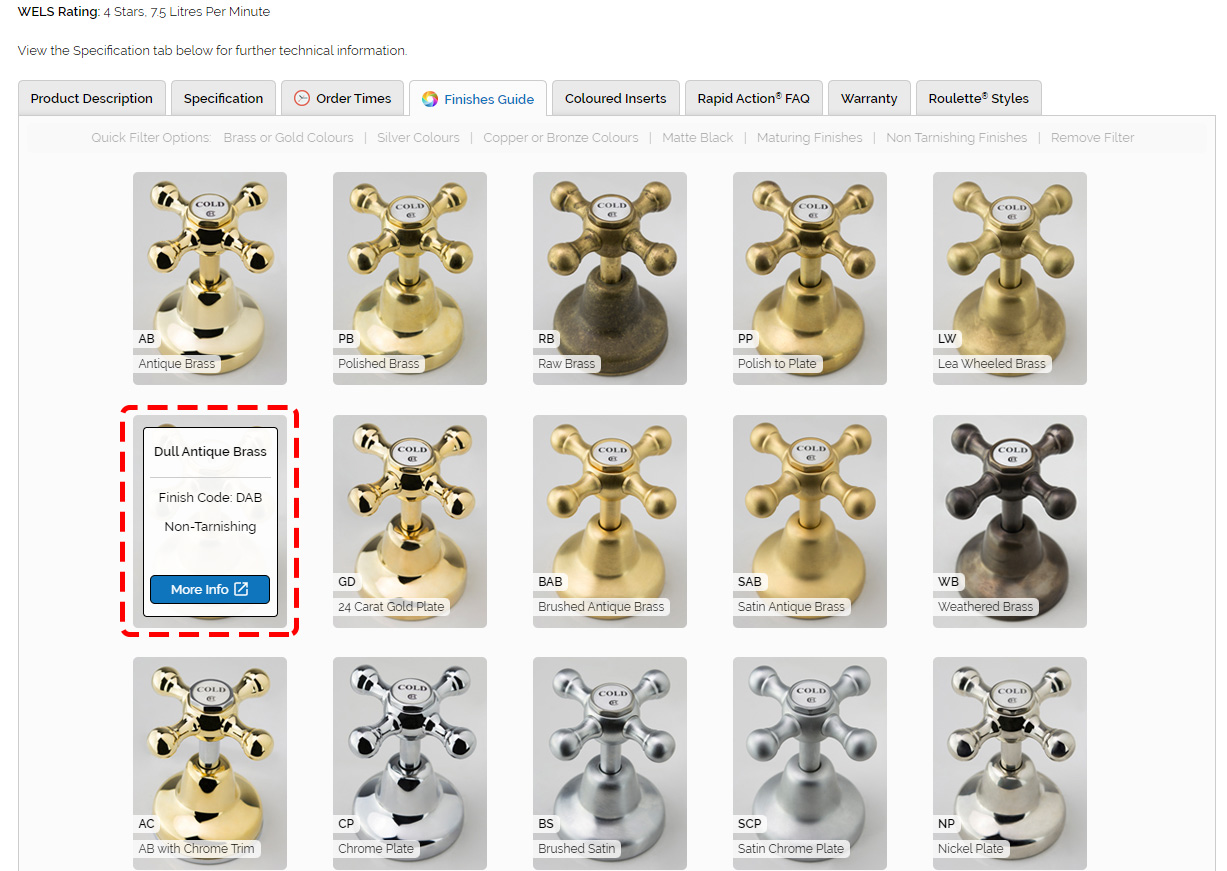Filter by Copper or Bronze Colours
This screenshot has height=871, width=1227.
(560, 138)
